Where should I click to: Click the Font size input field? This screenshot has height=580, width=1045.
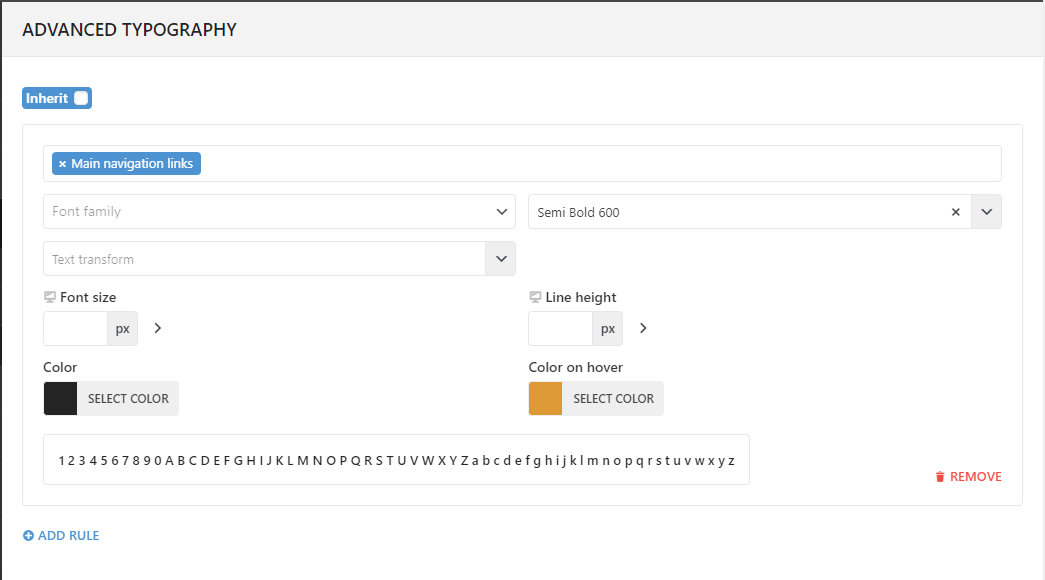[x=75, y=328]
